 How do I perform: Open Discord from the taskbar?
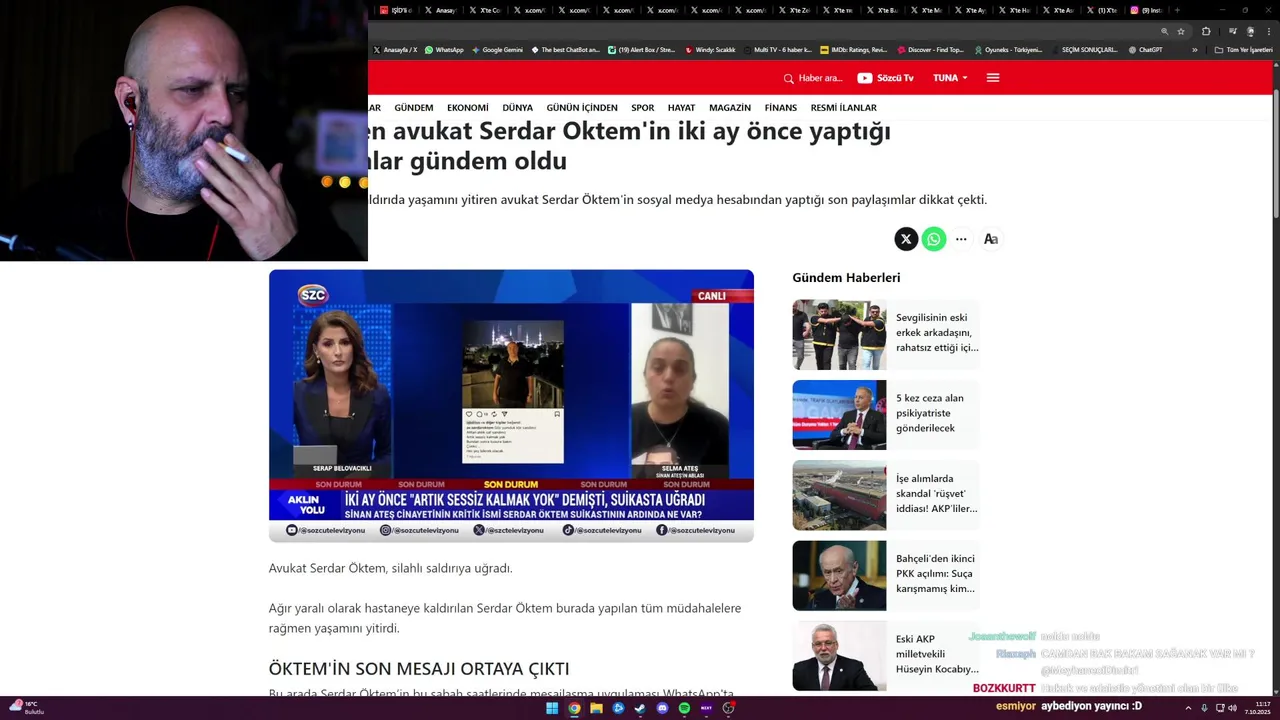(662, 708)
